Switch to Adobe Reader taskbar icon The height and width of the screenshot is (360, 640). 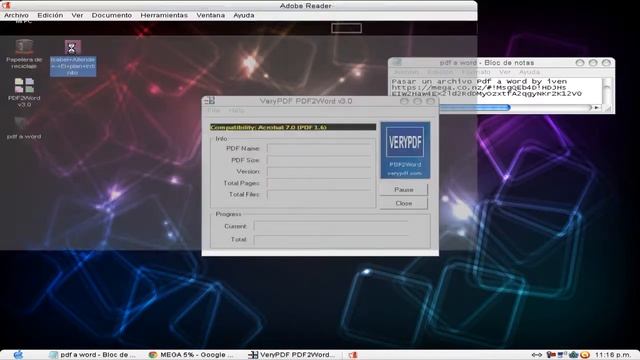(353, 355)
